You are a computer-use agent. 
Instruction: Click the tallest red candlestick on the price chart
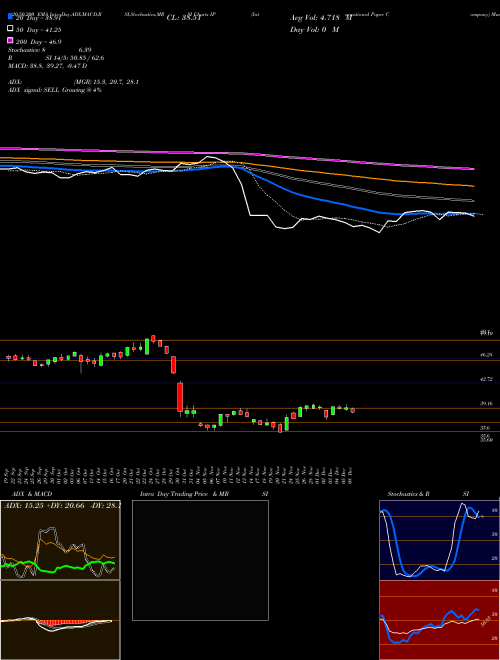click(180, 397)
